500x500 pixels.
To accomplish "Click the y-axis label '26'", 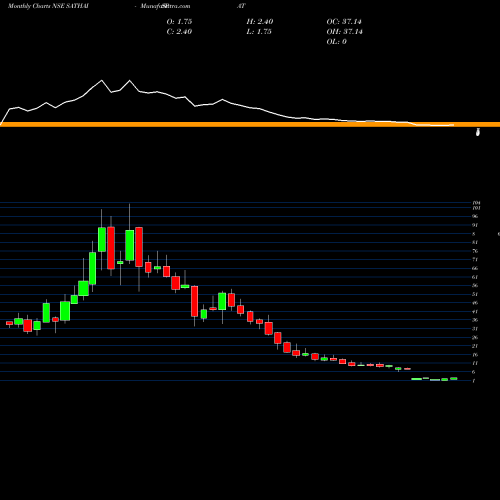I will (475, 337).
